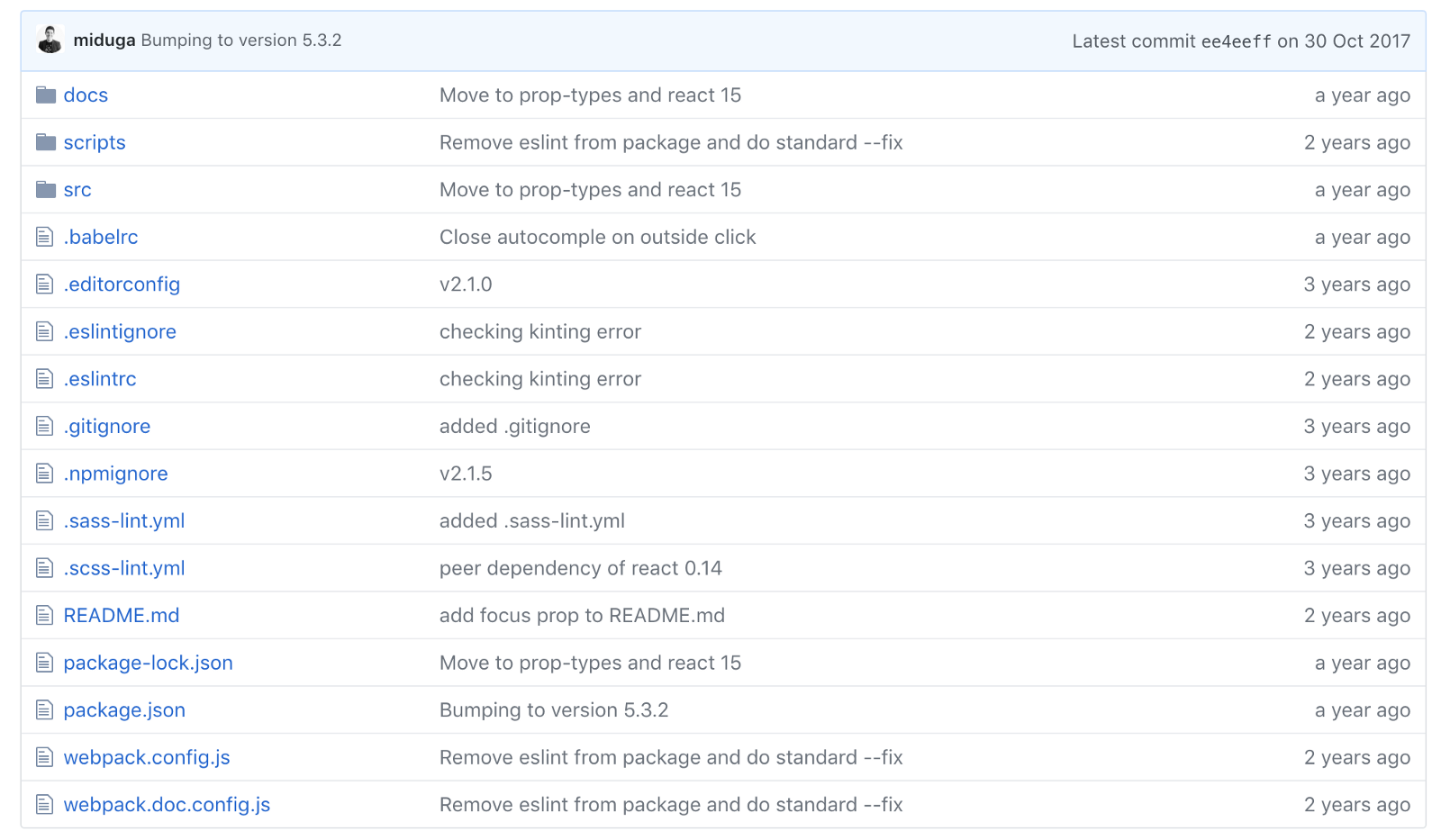
Task: Browse into the src folder
Action: pos(77,190)
